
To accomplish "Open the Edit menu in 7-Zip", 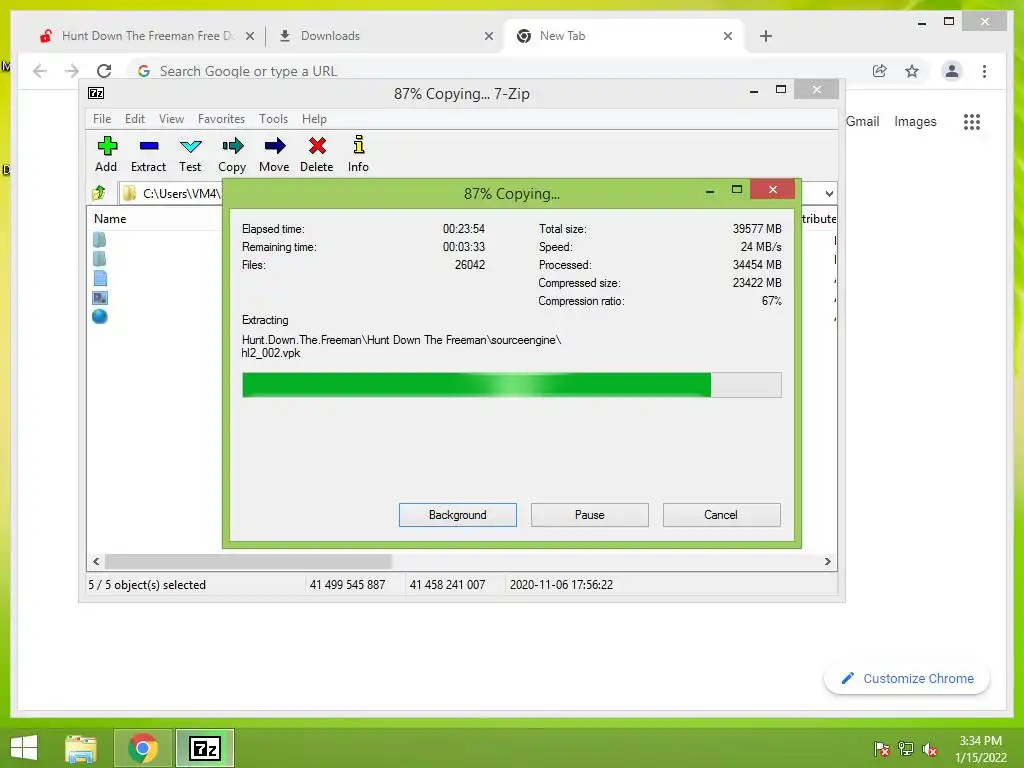I will pos(135,119).
